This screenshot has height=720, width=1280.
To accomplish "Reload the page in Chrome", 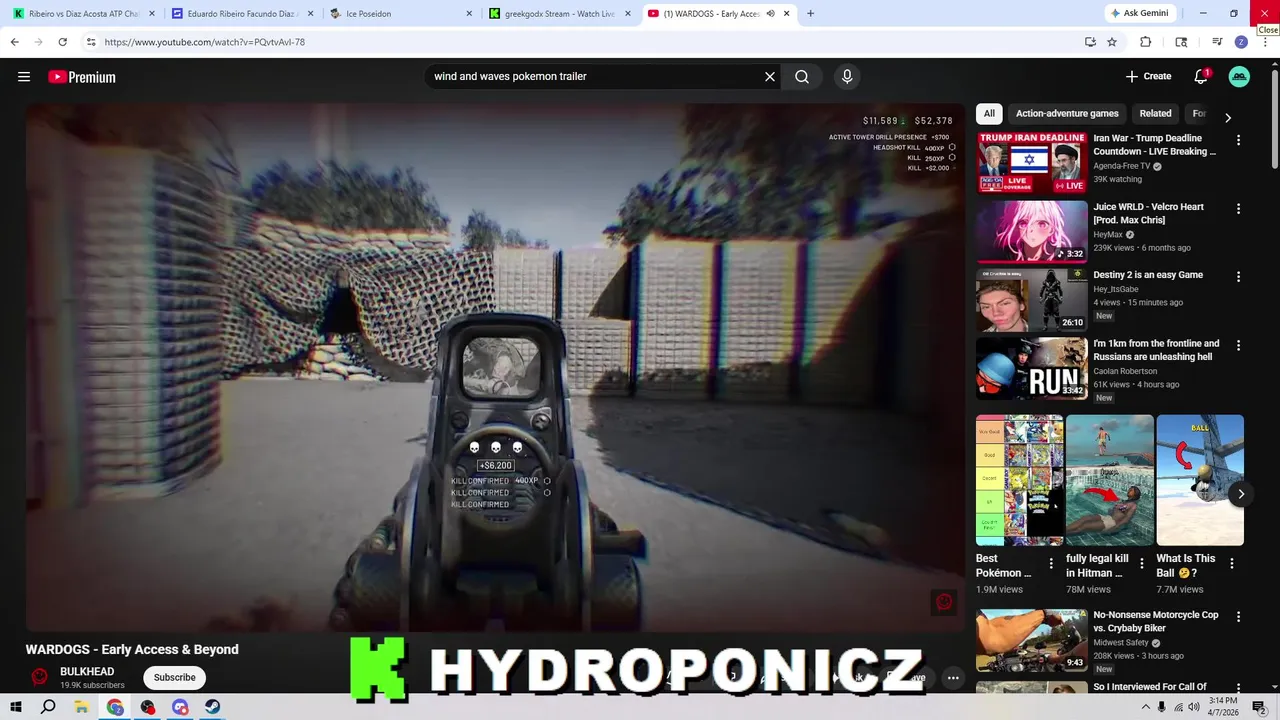I will (x=62, y=42).
